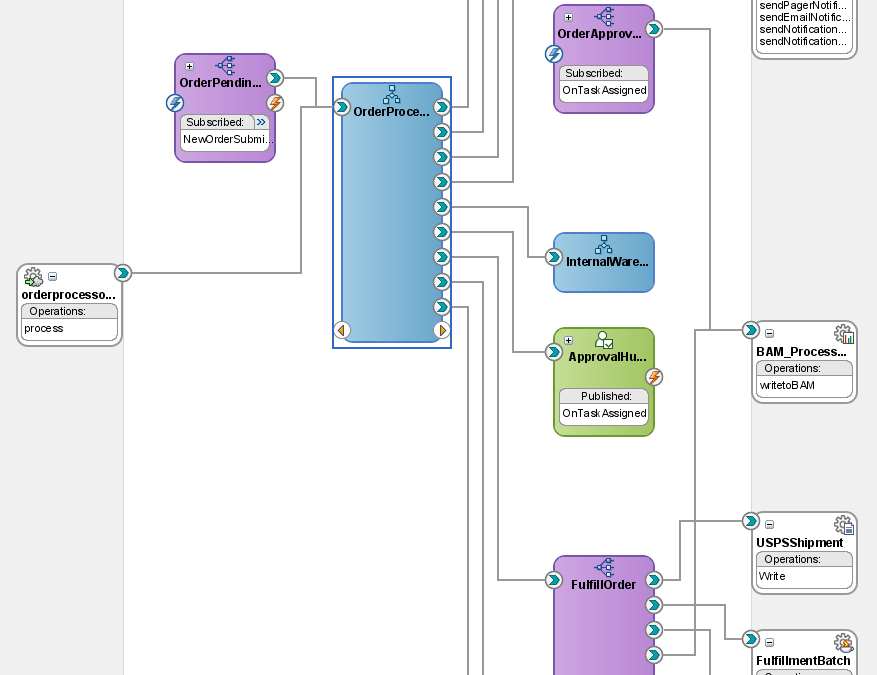Click InternalWarehouse inbound arrow port
Image resolution: width=877 pixels, height=675 pixels.
(554, 257)
